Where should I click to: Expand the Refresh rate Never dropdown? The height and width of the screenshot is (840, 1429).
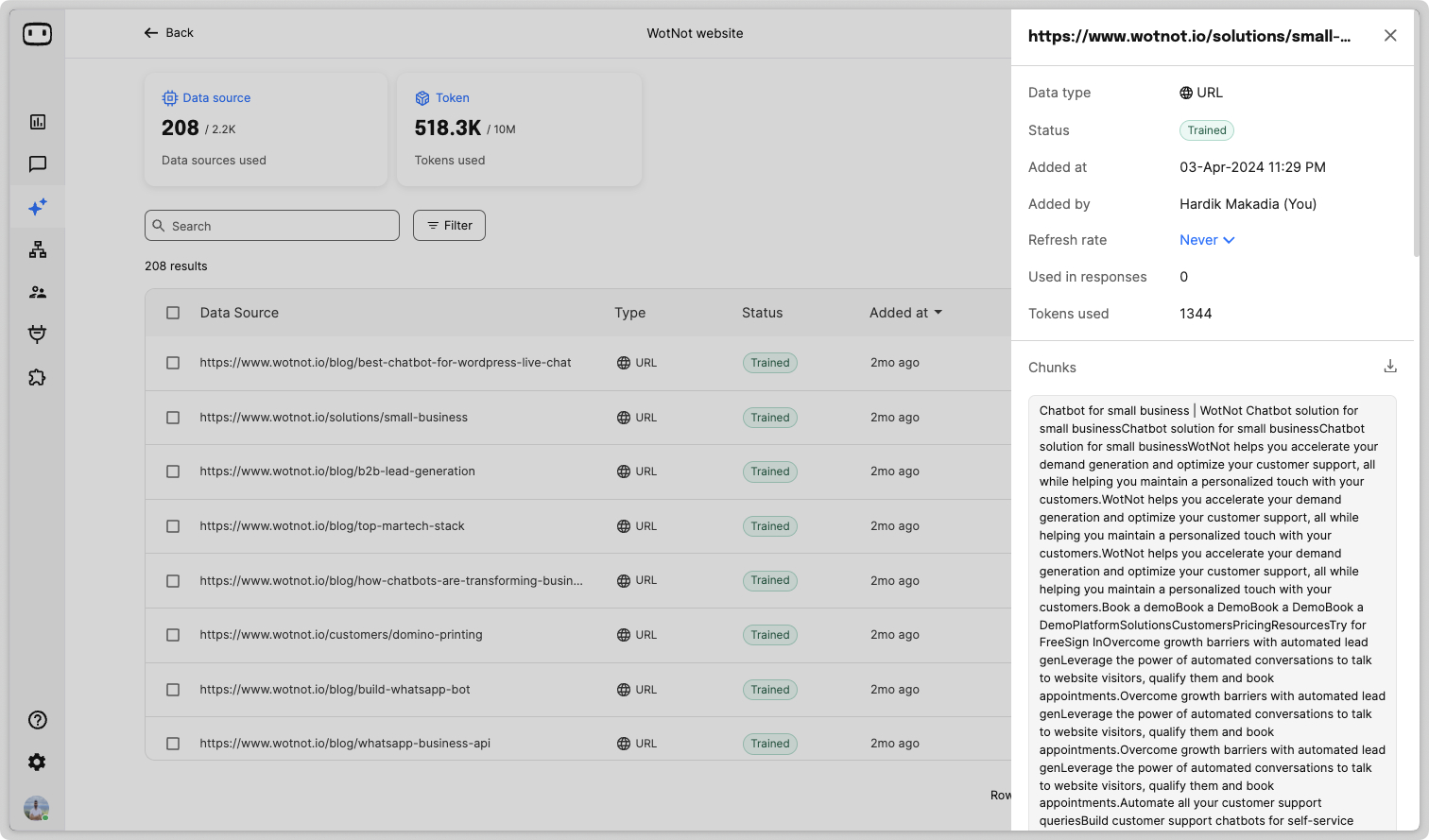1207,240
